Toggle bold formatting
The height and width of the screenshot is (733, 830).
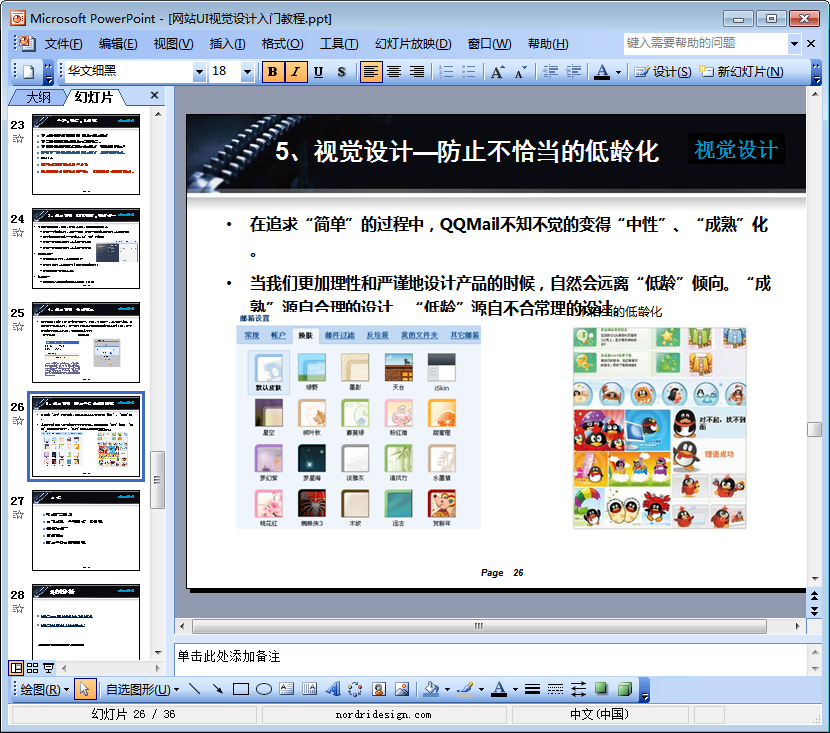[x=273, y=71]
